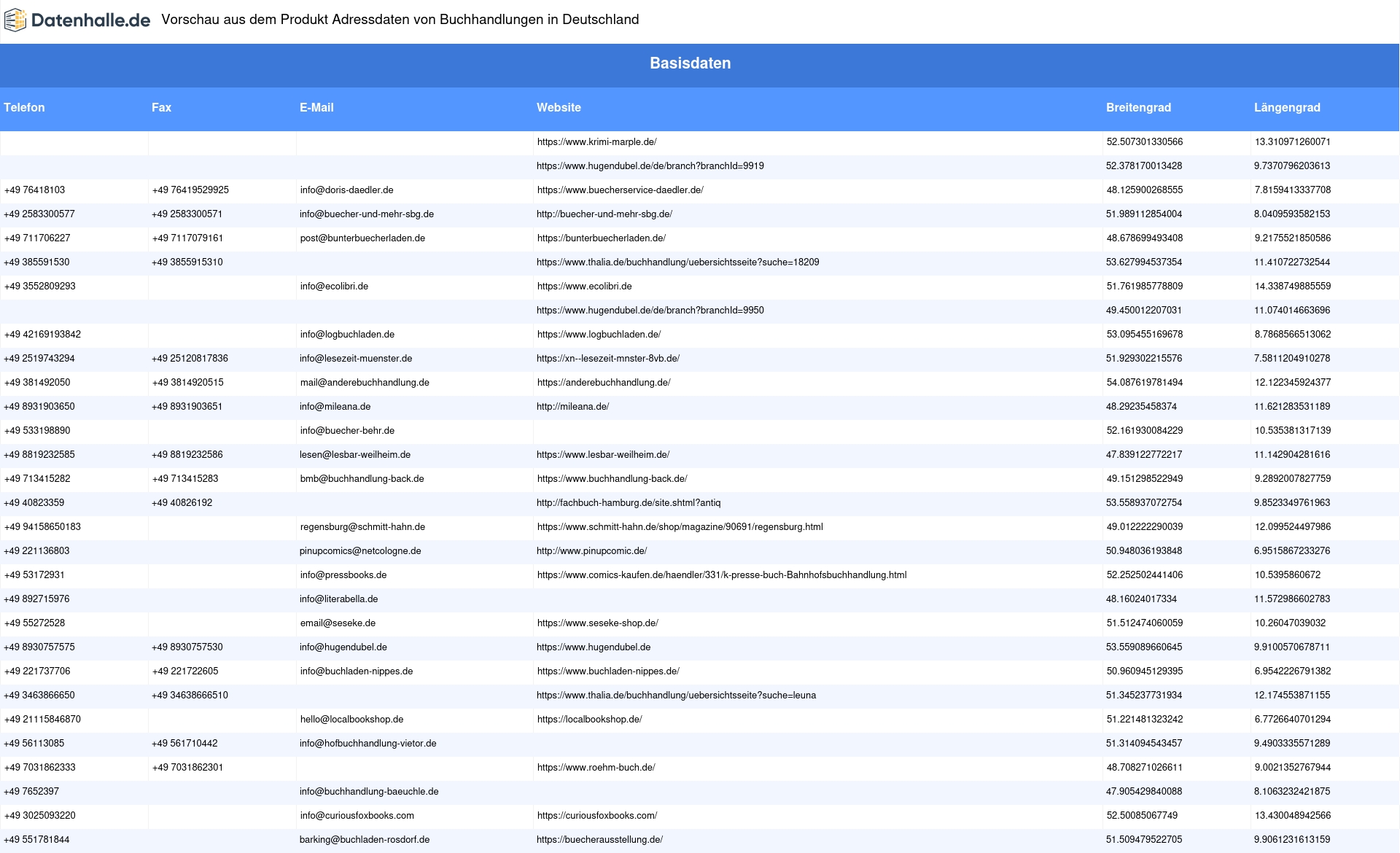
Task: Select email info@buchhandlung-baeuchle.de
Action: (x=369, y=792)
